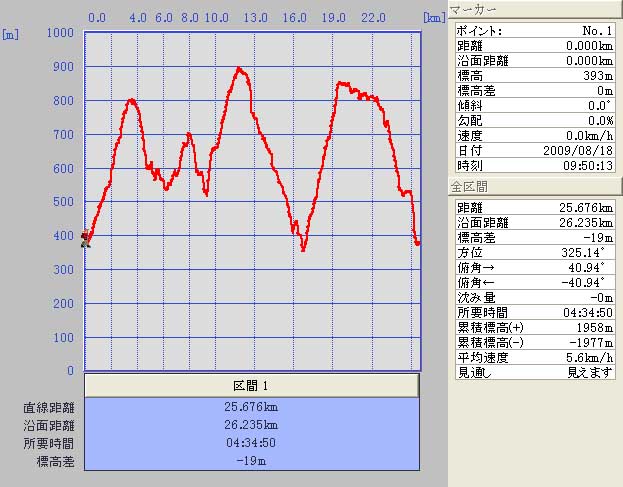Select the 所要時間 04:34:50 row in 全区間
Screen dimensions: 623x487
tap(535, 312)
